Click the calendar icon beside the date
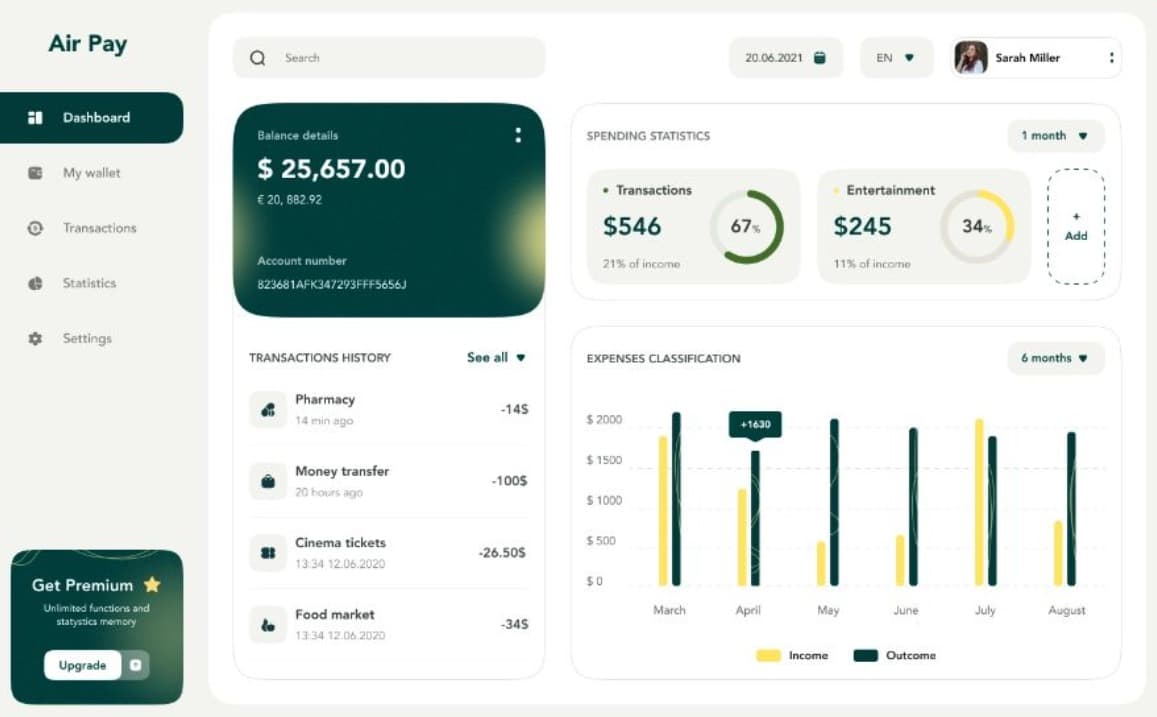This screenshot has width=1157, height=717. (820, 58)
